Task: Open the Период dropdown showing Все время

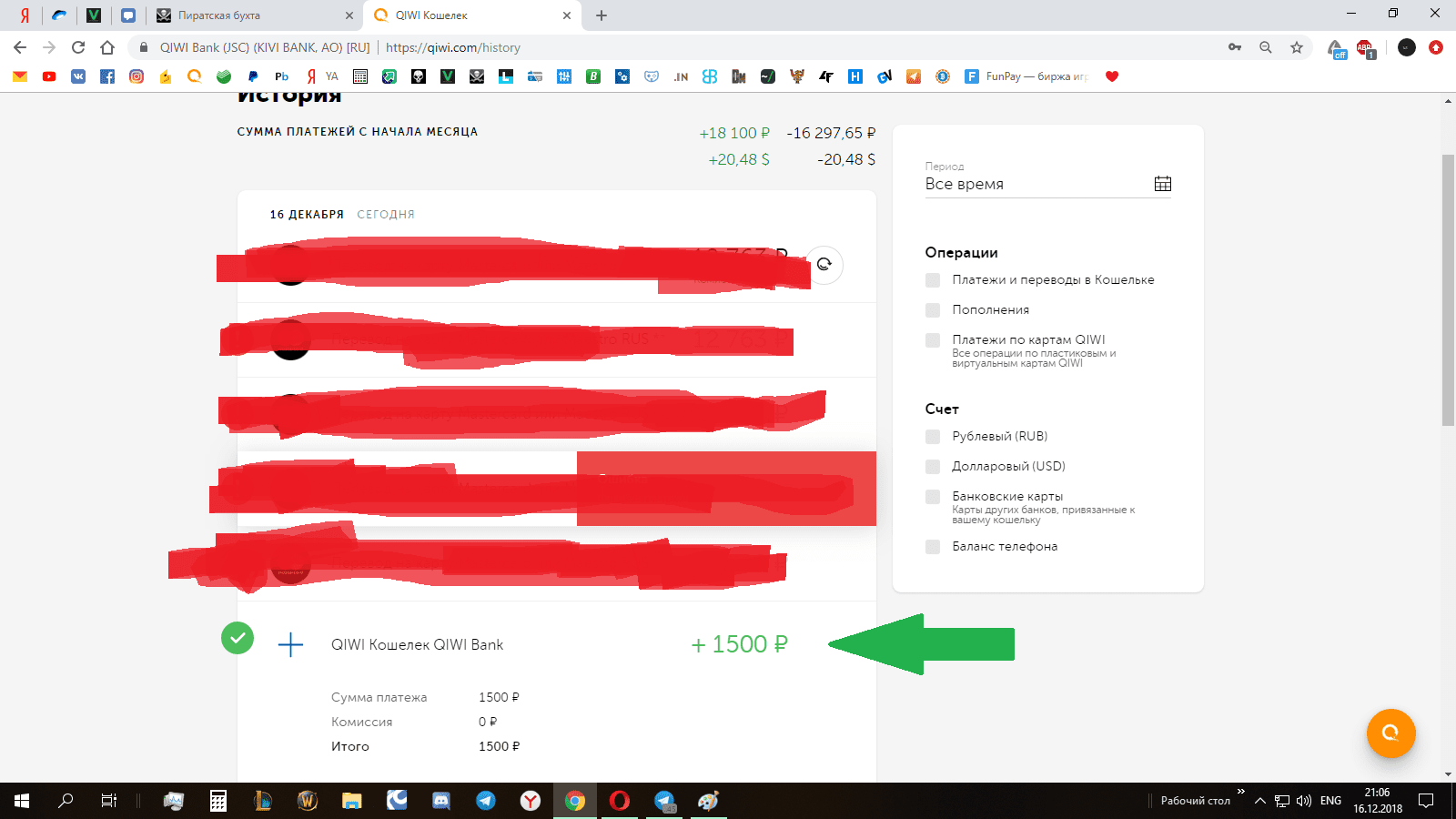Action: pyautogui.click(x=1037, y=184)
